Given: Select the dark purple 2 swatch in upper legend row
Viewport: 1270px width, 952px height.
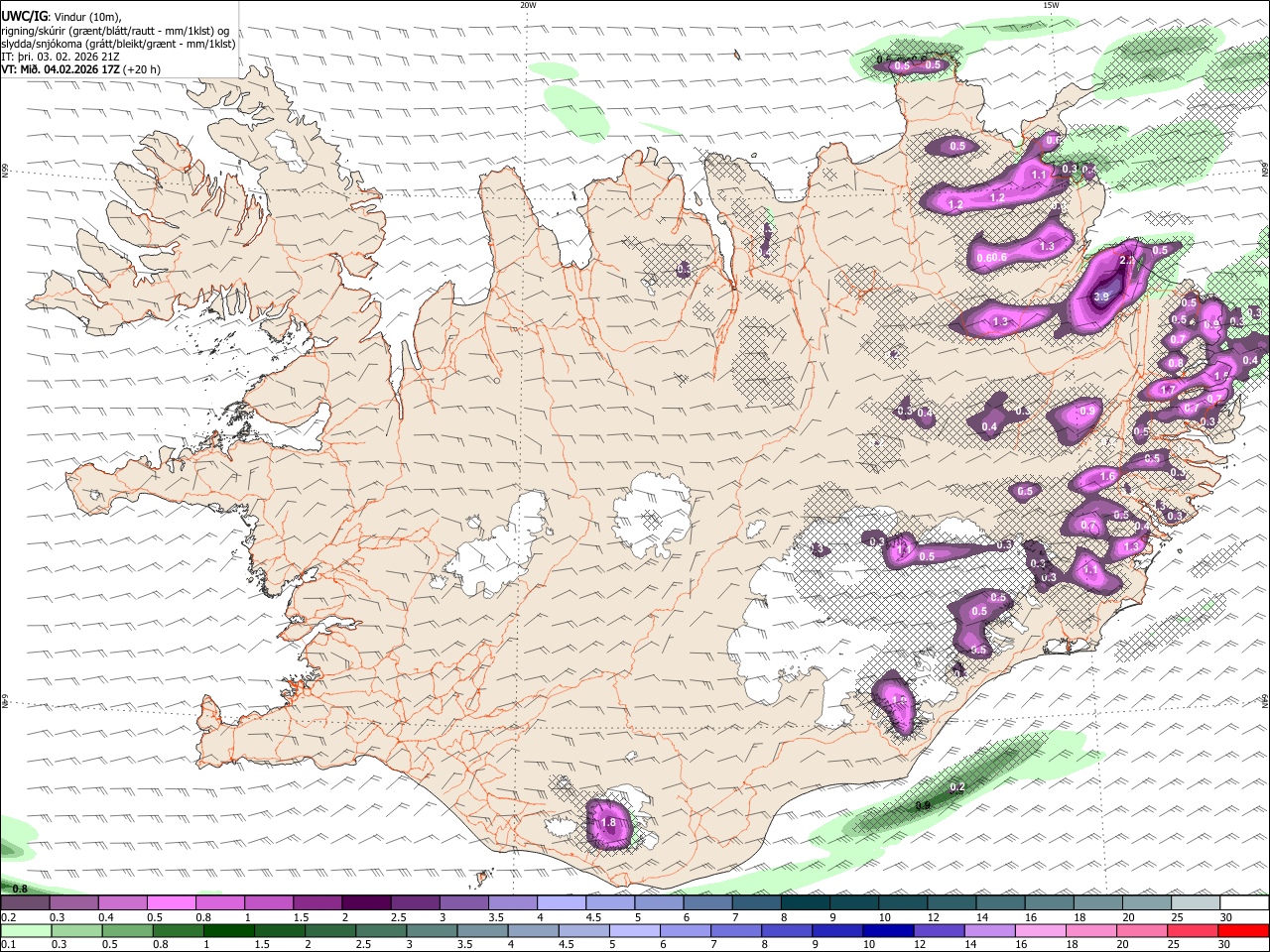Looking at the screenshot, I should [x=366, y=903].
